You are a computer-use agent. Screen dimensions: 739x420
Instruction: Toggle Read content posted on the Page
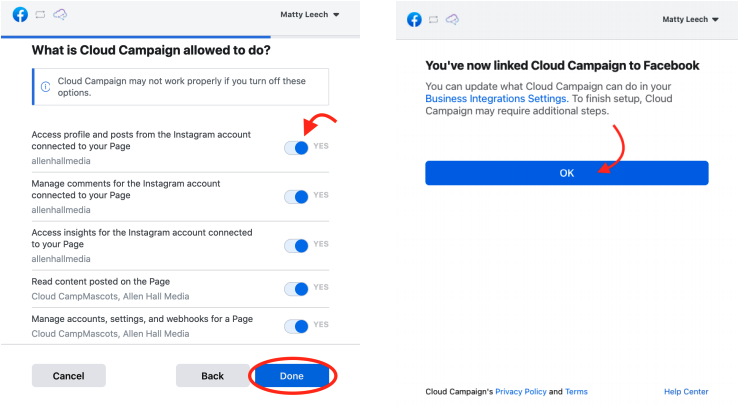296,288
